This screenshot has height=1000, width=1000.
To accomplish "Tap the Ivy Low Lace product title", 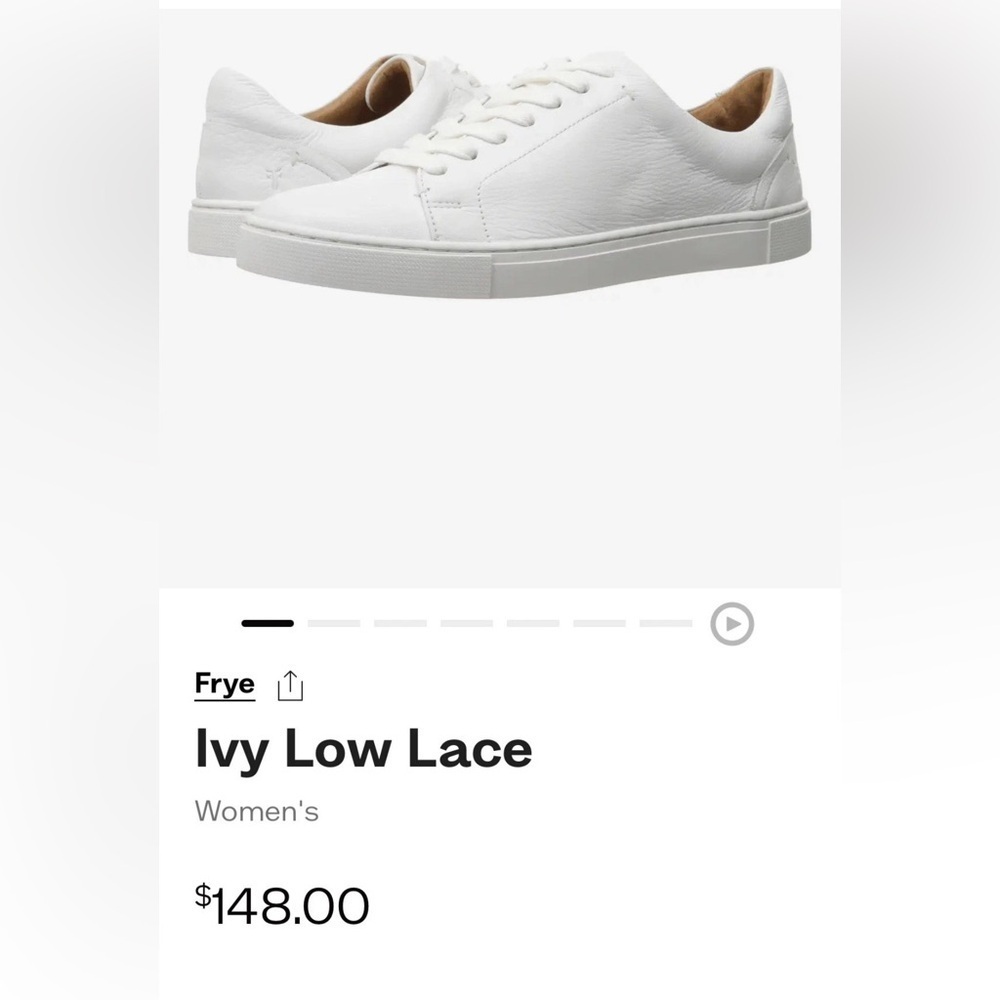I will click(364, 747).
